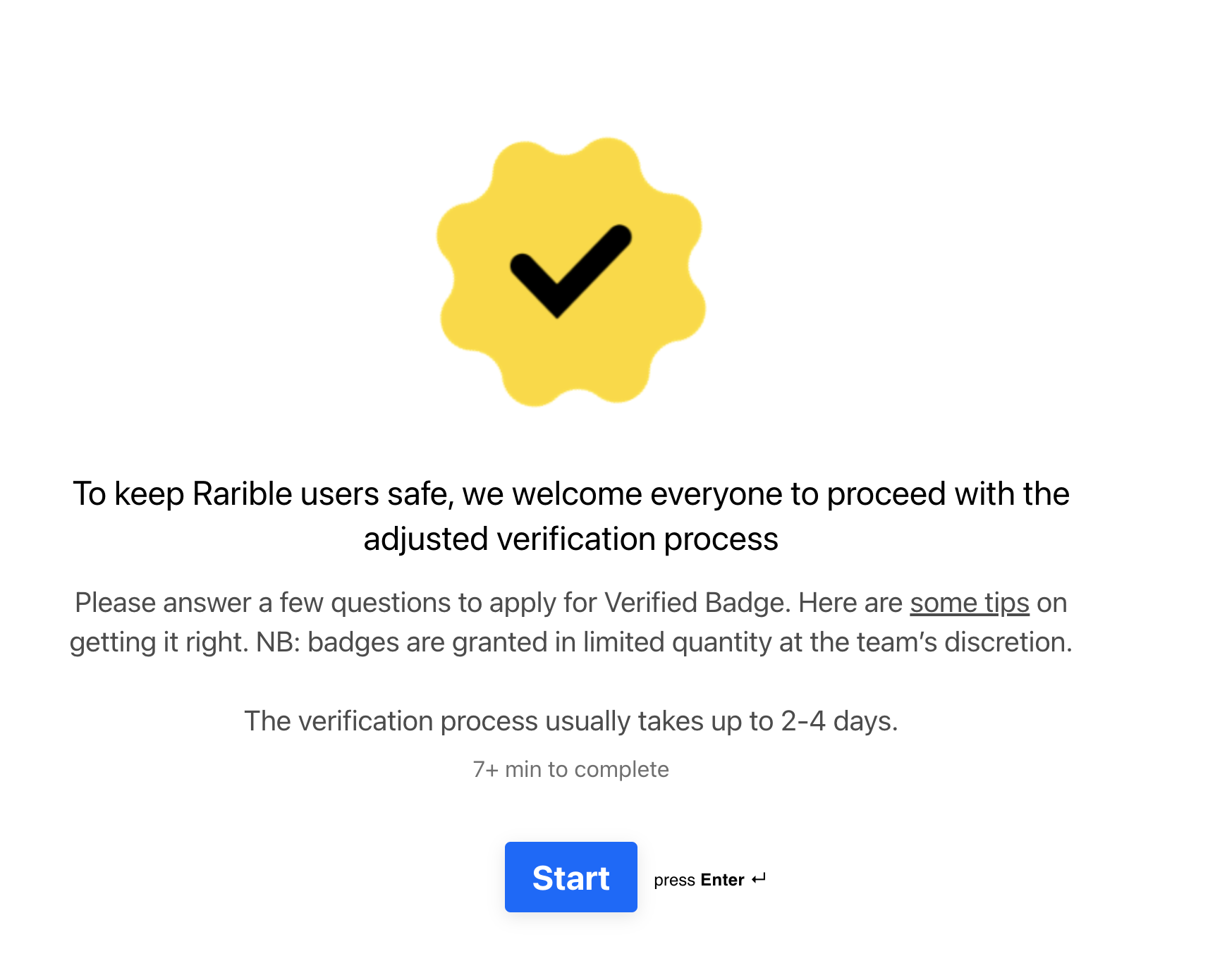Click the blue Start button to begin
Image resolution: width=1227 pixels, height=980 pixels.
click(x=570, y=878)
